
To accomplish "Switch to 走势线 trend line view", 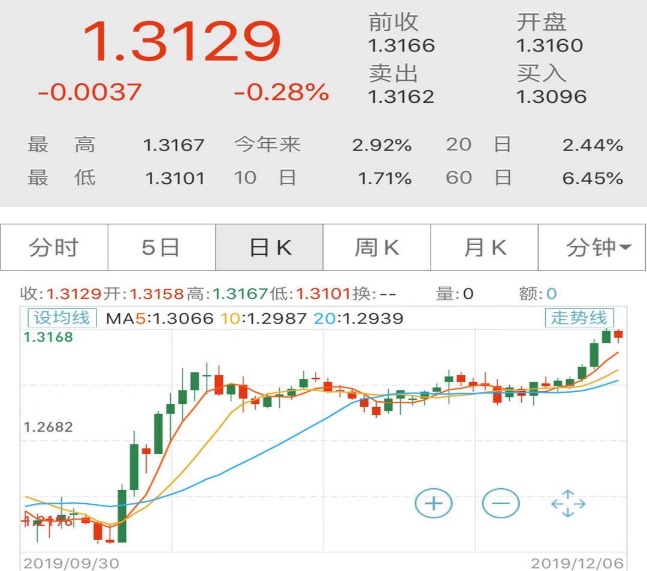I will pyautogui.click(x=579, y=318).
